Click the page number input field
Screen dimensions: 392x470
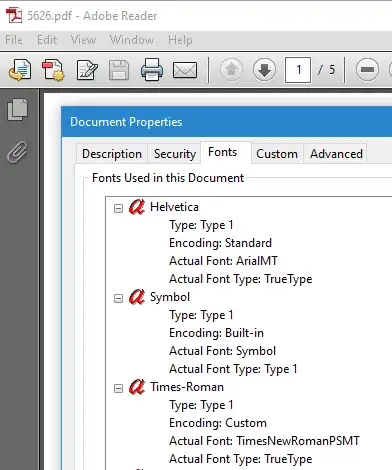pyautogui.click(x=298, y=70)
